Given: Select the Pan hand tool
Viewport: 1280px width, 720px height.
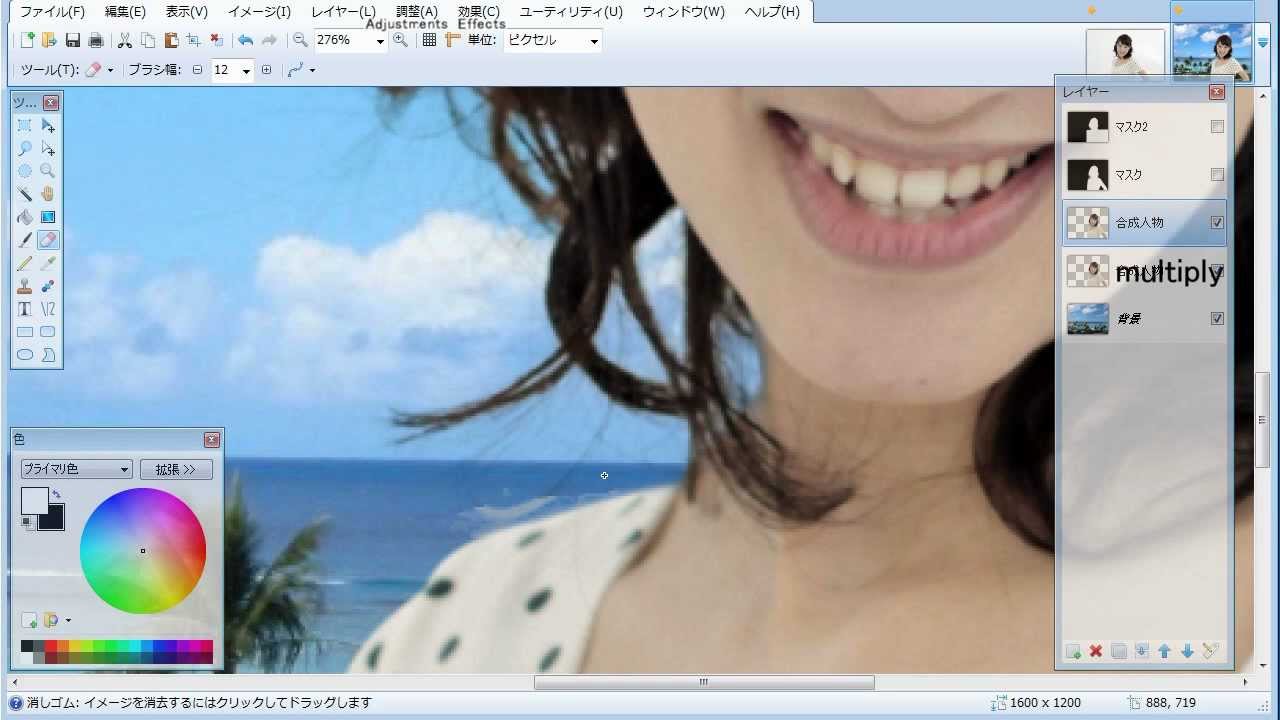Looking at the screenshot, I should pos(48,195).
